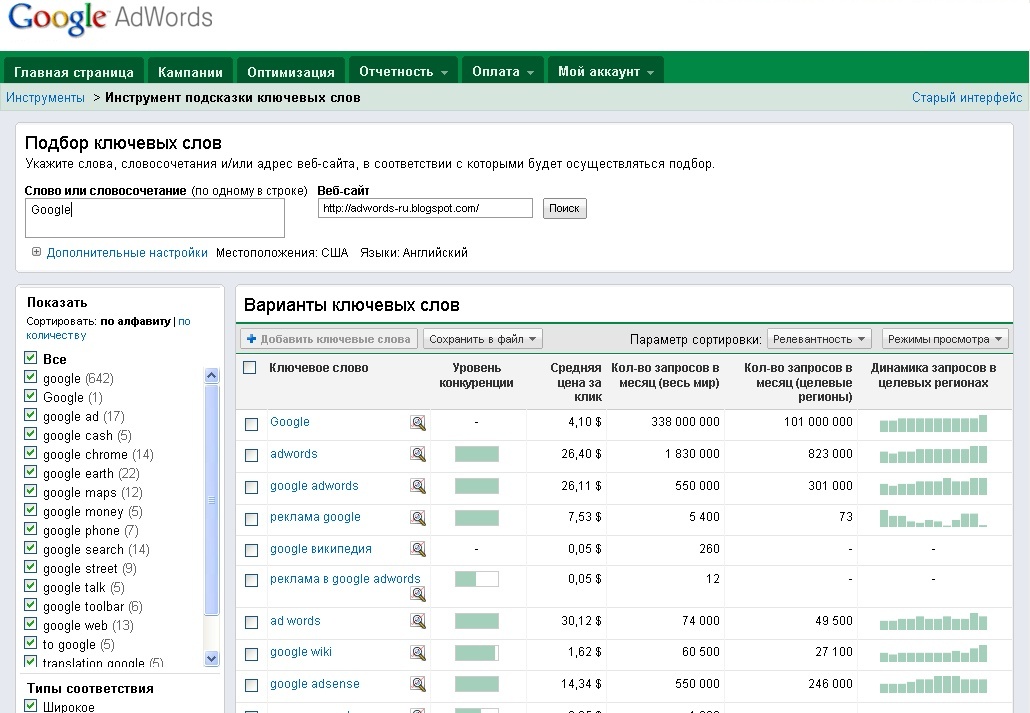Uncheck google toolbar (6) category
The image size is (1030, 713).
coord(30,606)
